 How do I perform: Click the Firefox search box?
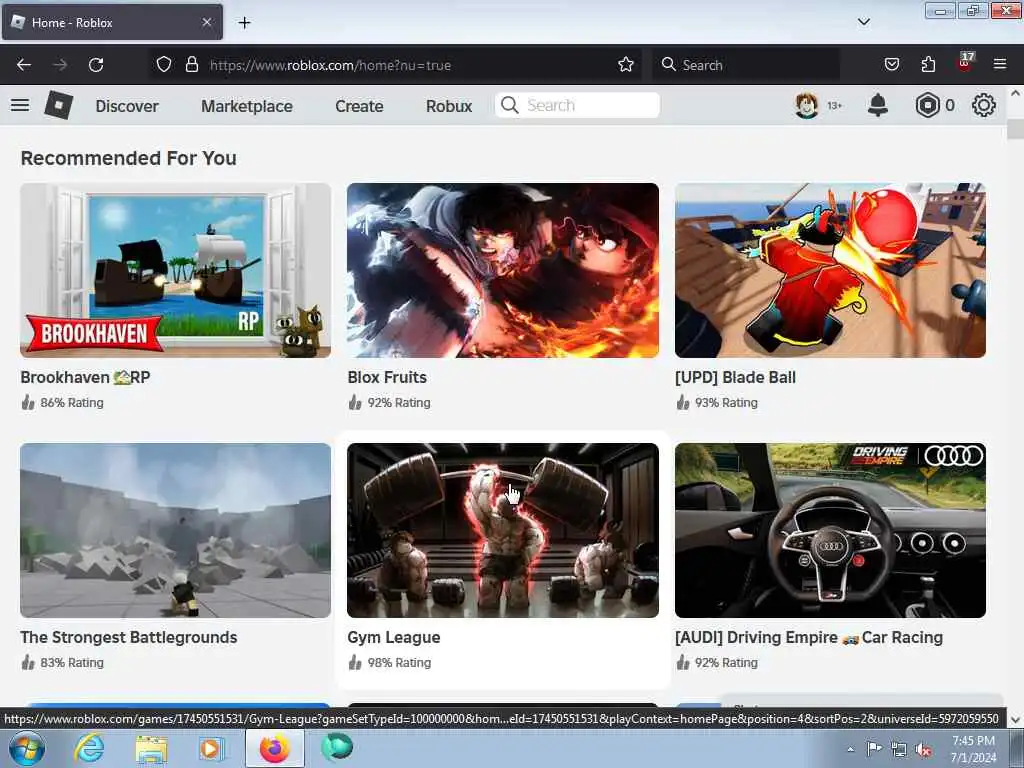tap(746, 65)
